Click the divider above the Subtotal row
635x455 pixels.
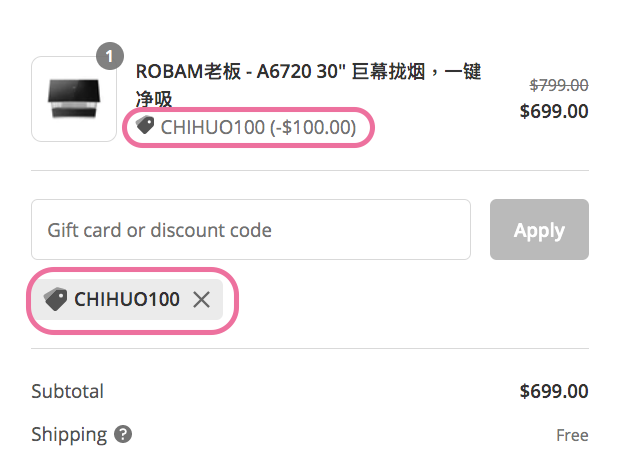pos(310,348)
